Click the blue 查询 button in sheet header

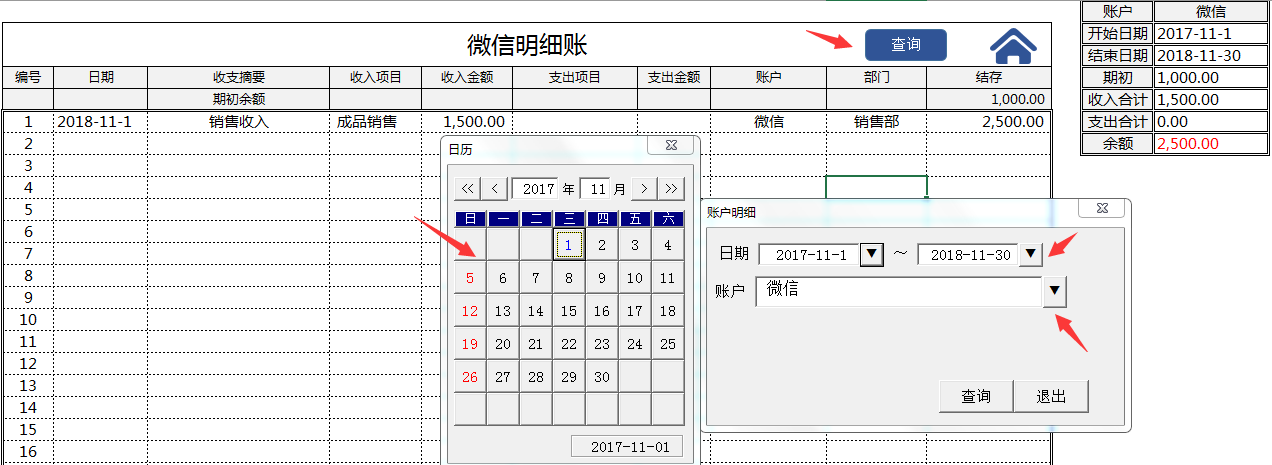pos(905,45)
